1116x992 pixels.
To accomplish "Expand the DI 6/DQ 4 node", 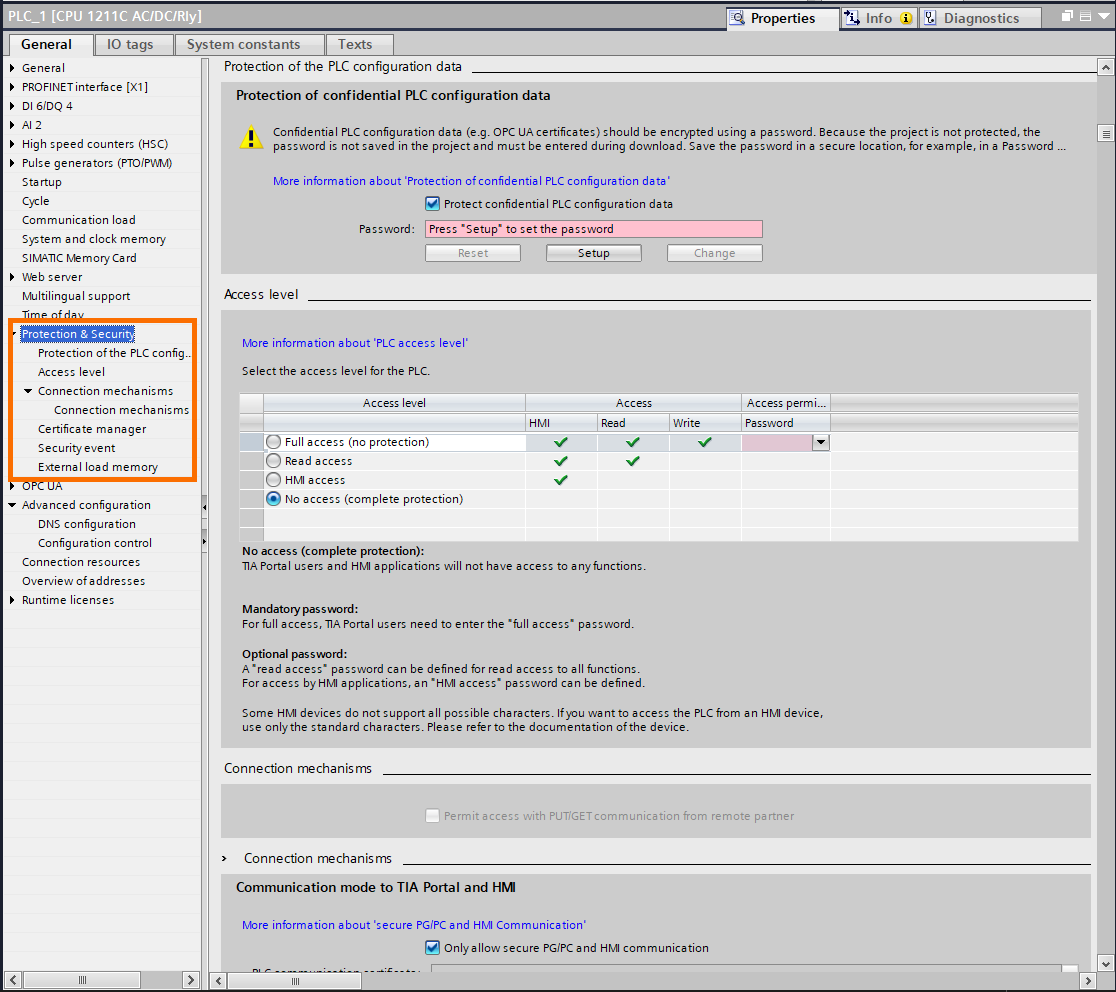I will [x=12, y=106].
